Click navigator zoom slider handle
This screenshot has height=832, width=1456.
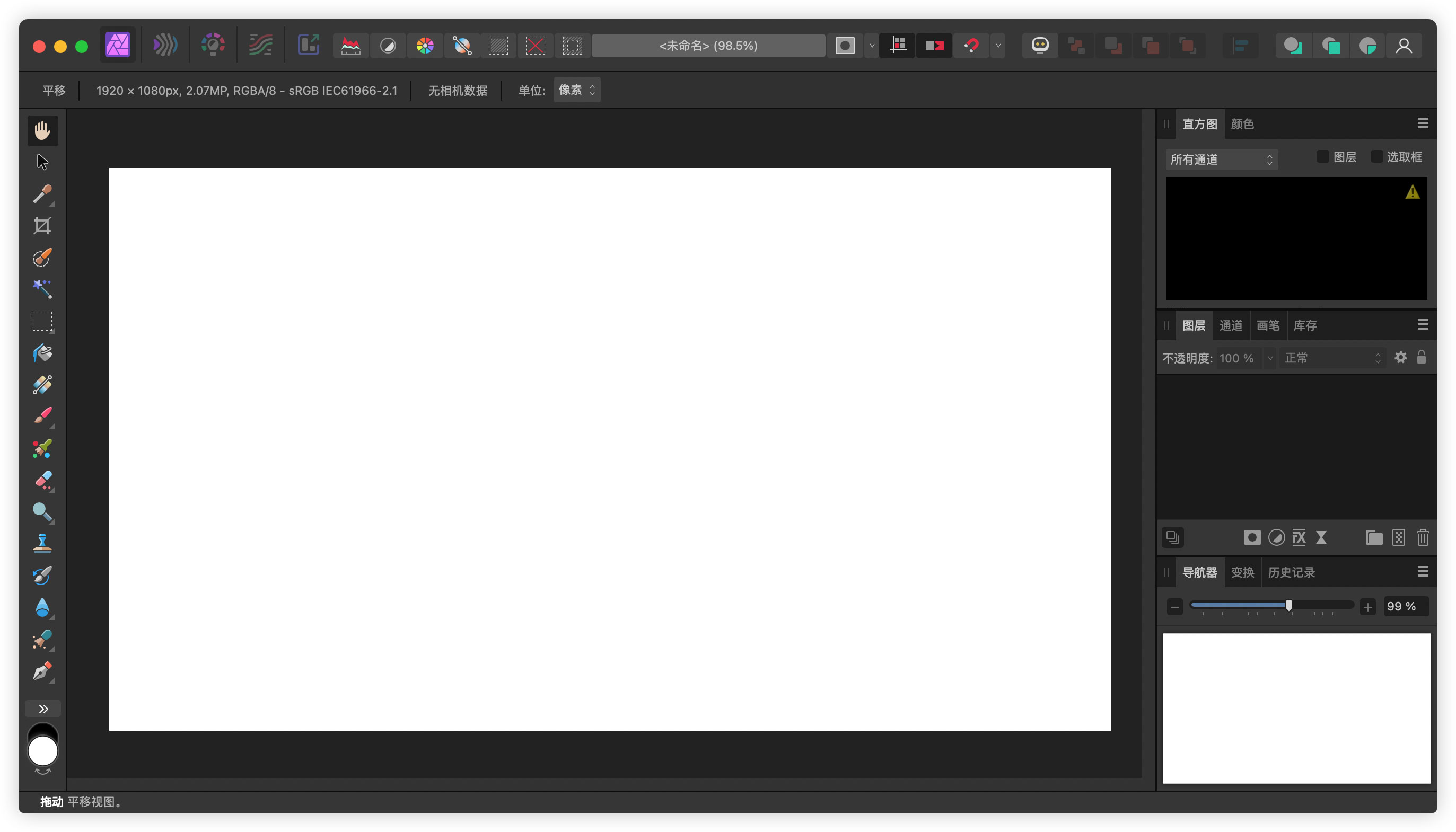click(x=1288, y=606)
